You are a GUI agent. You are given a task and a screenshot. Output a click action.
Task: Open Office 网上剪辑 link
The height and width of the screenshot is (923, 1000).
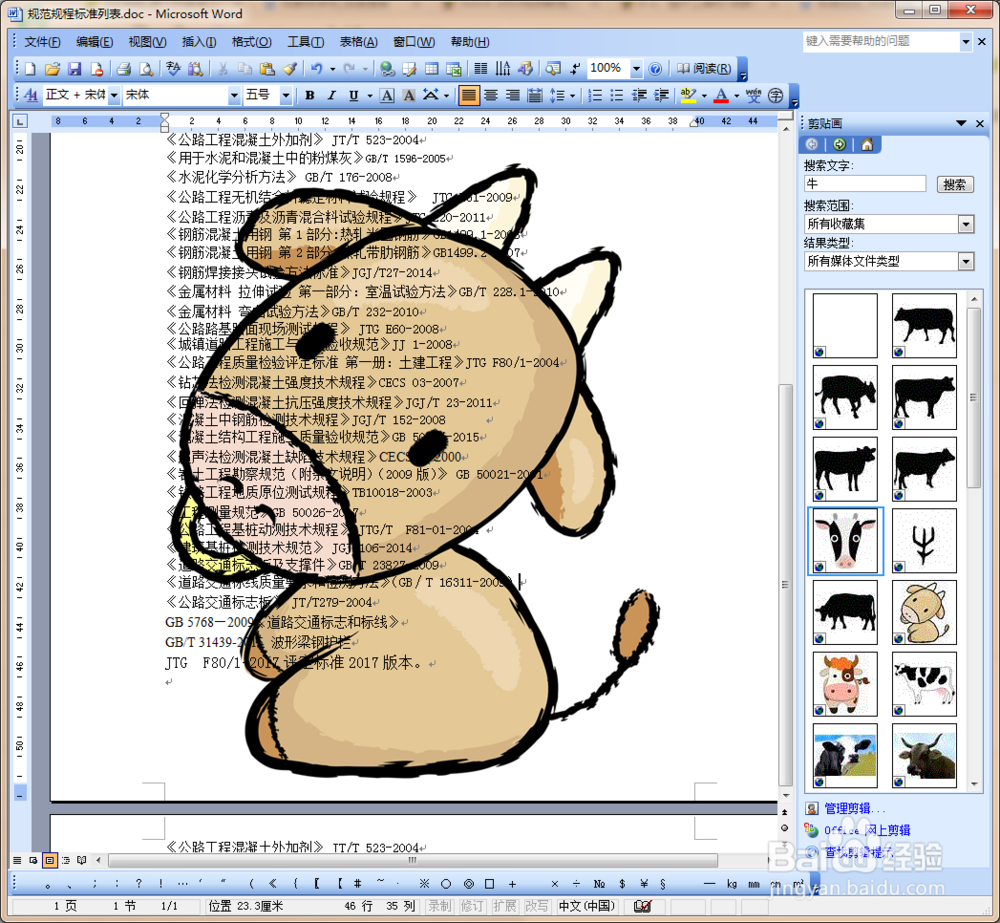[867, 830]
